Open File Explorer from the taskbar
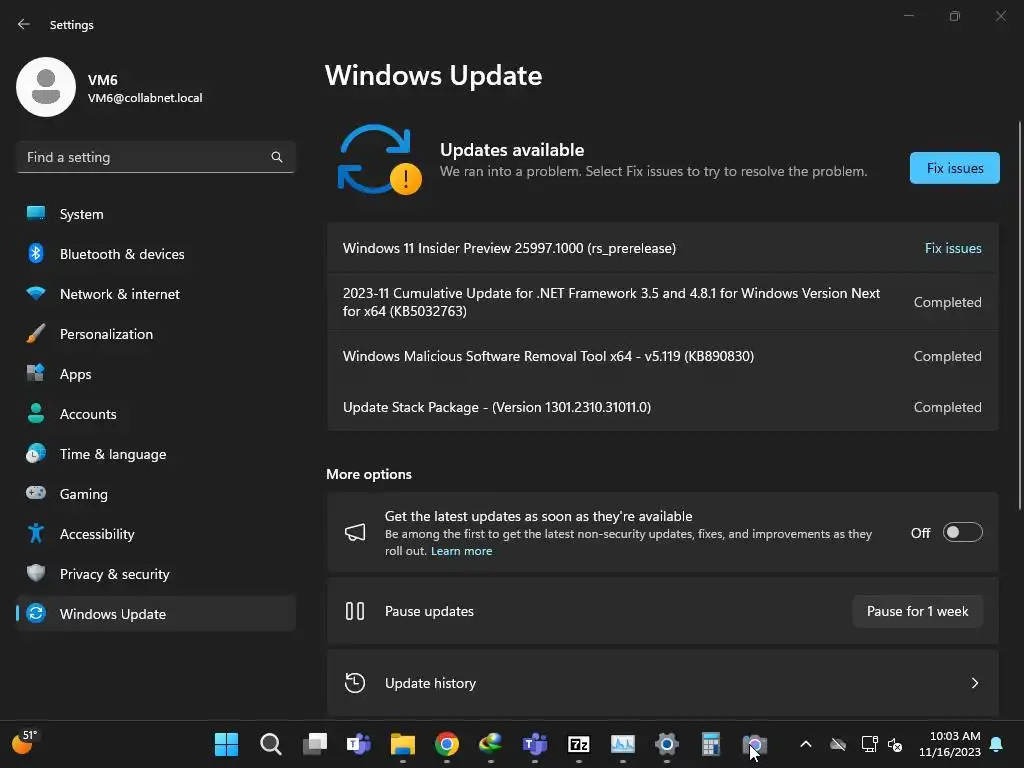This screenshot has height=768, width=1024. point(403,744)
